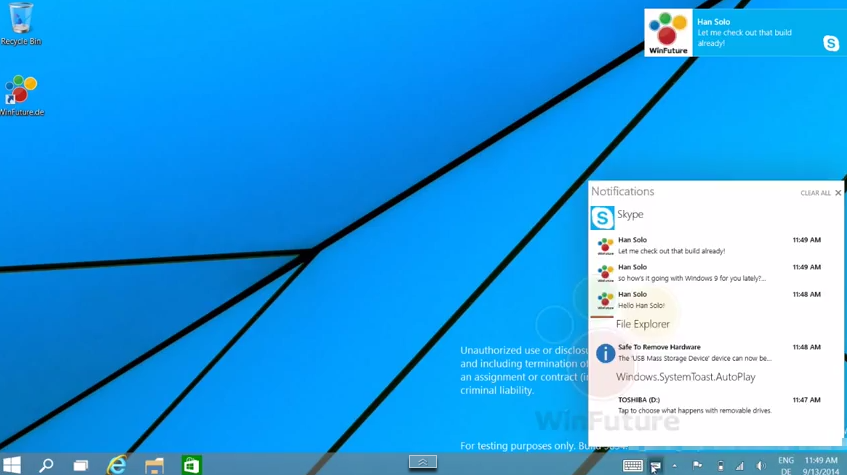Launch Internet Explorer from the taskbar
This screenshot has height=475, width=847.
pyautogui.click(x=117, y=465)
